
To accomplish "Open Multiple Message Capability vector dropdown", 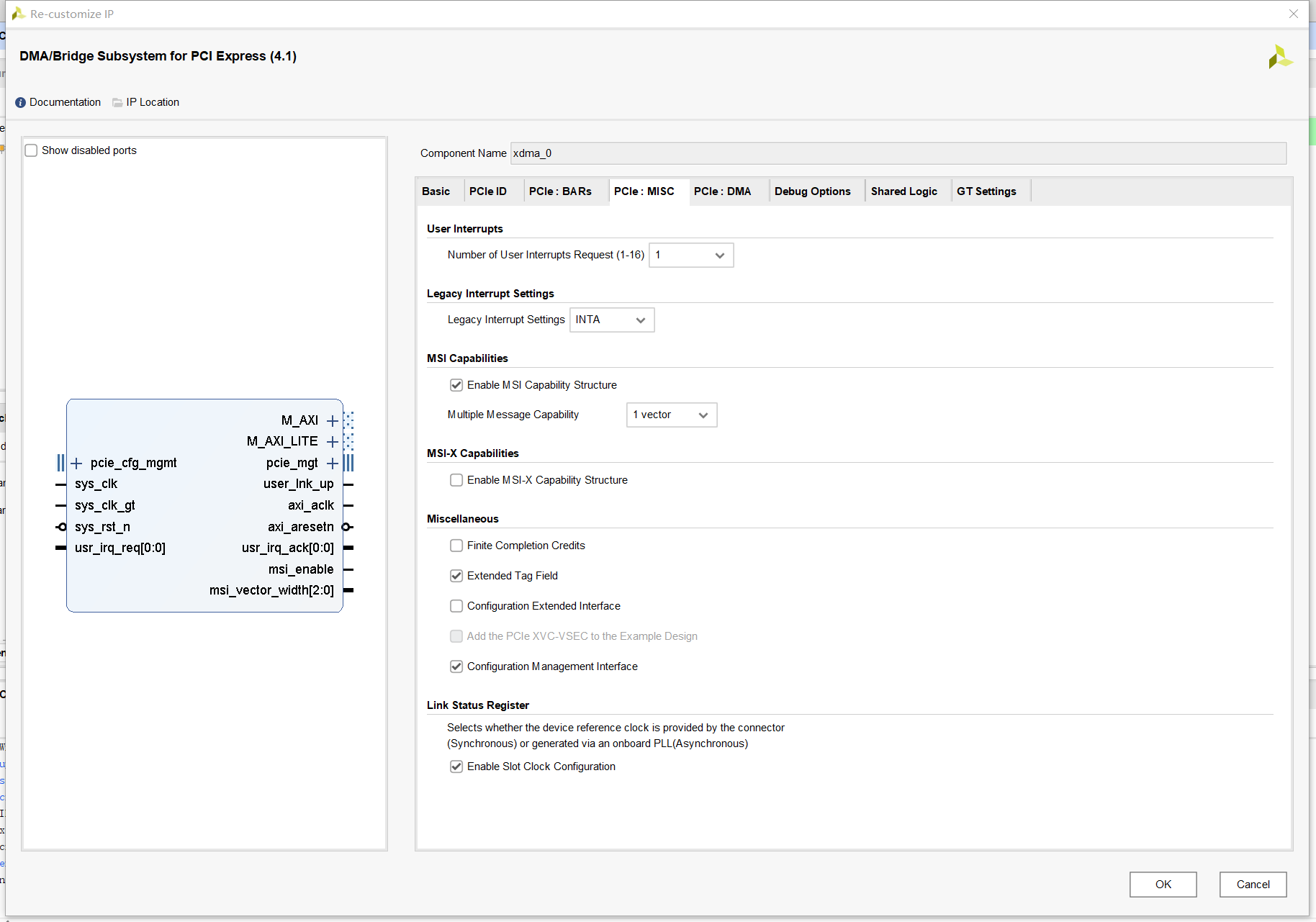I will click(672, 415).
